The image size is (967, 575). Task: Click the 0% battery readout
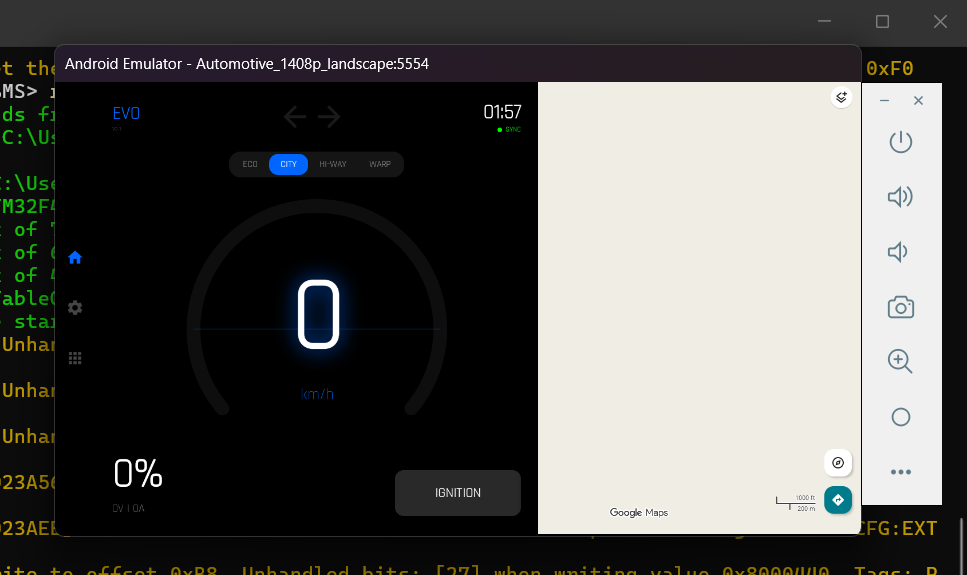point(138,474)
